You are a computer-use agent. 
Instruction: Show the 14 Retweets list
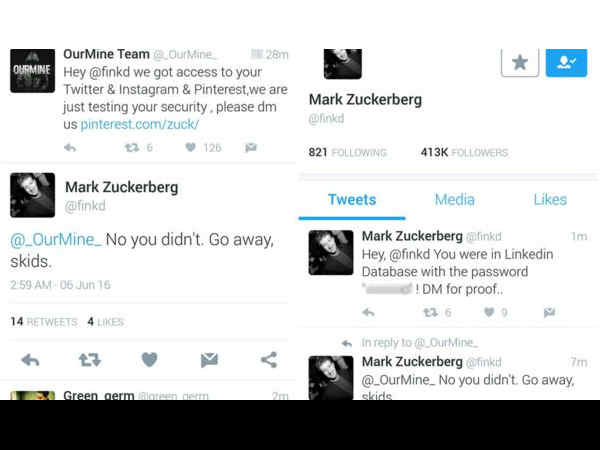(43, 322)
